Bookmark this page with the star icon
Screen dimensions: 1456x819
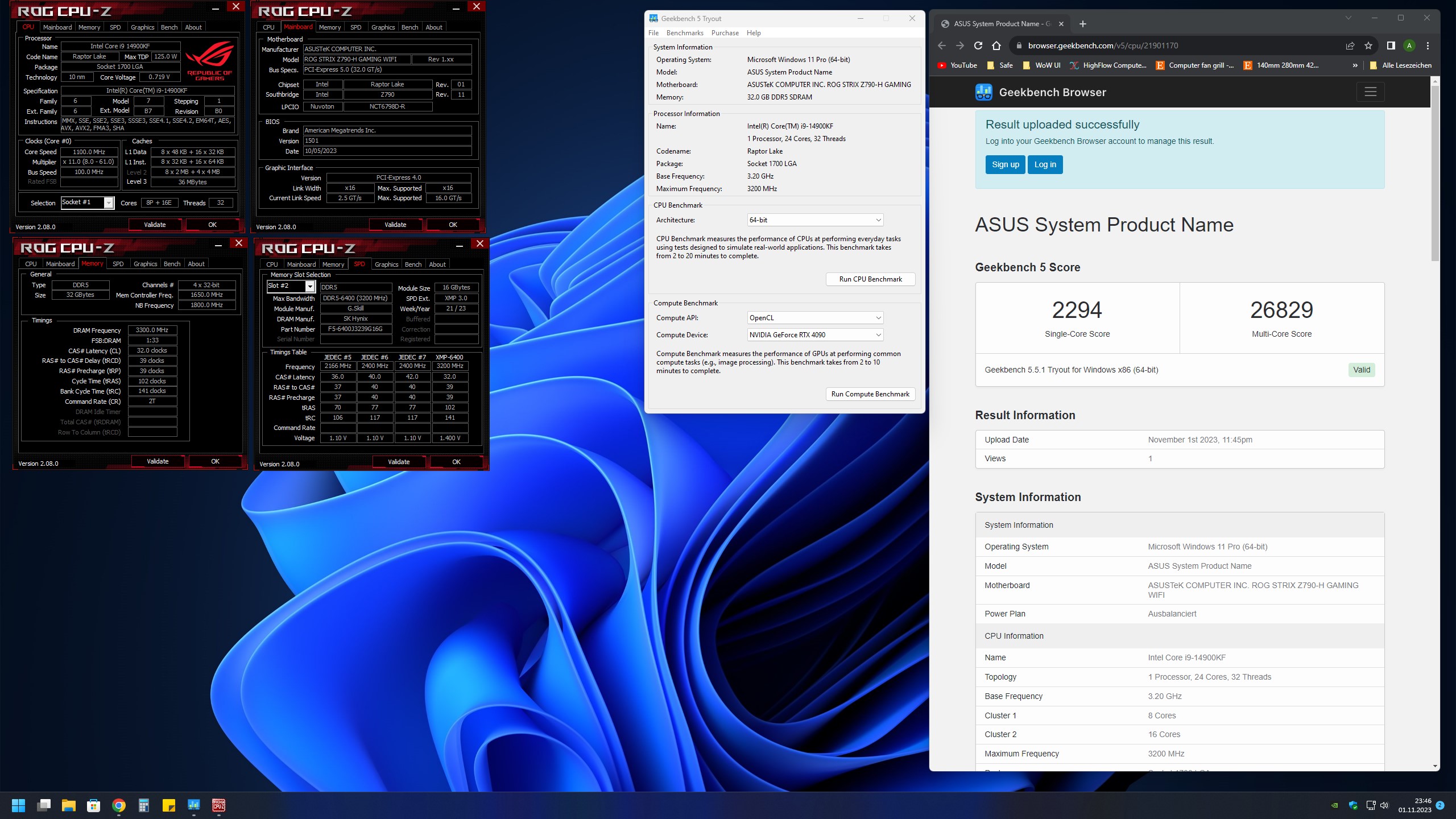(x=1368, y=45)
